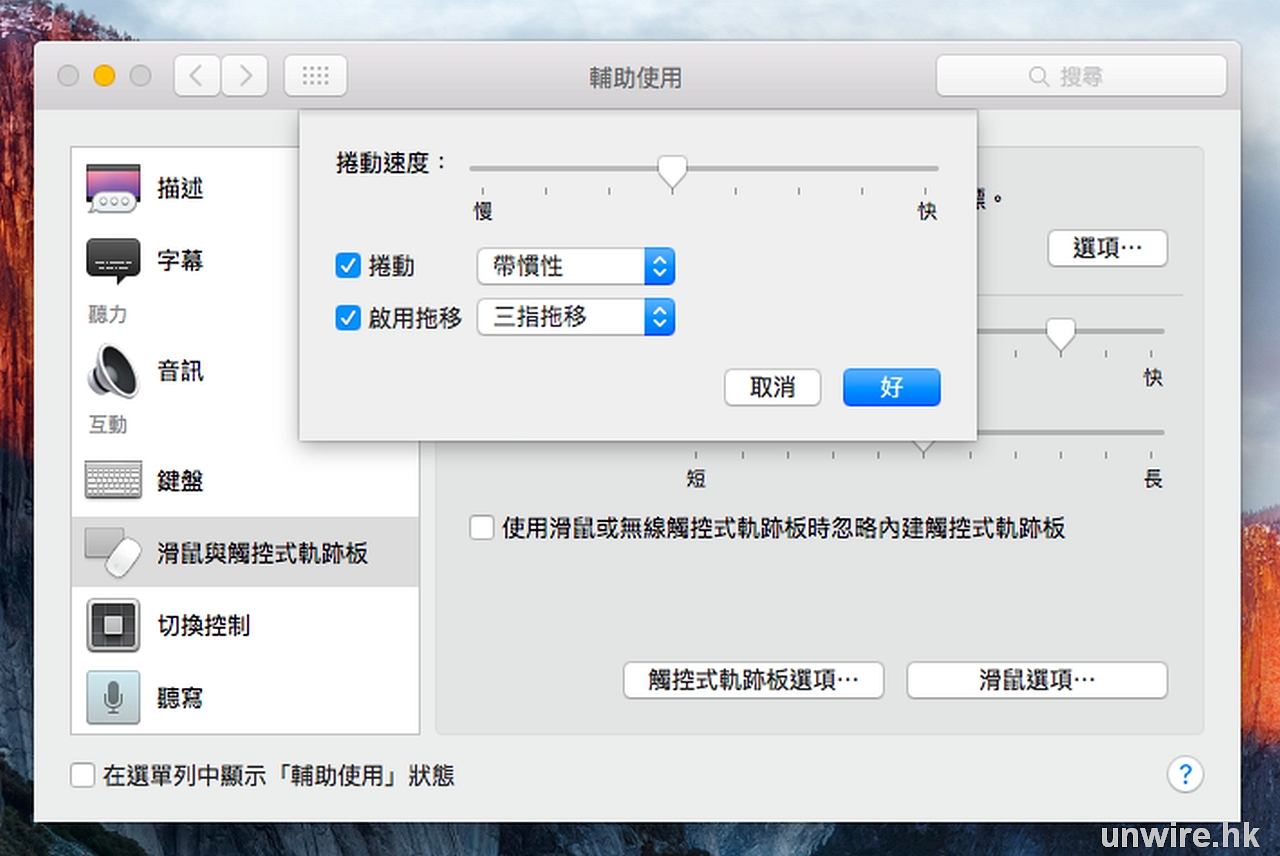This screenshot has height=856, width=1280.
Task: Choose the 音訊 speaker icon
Action: [113, 371]
